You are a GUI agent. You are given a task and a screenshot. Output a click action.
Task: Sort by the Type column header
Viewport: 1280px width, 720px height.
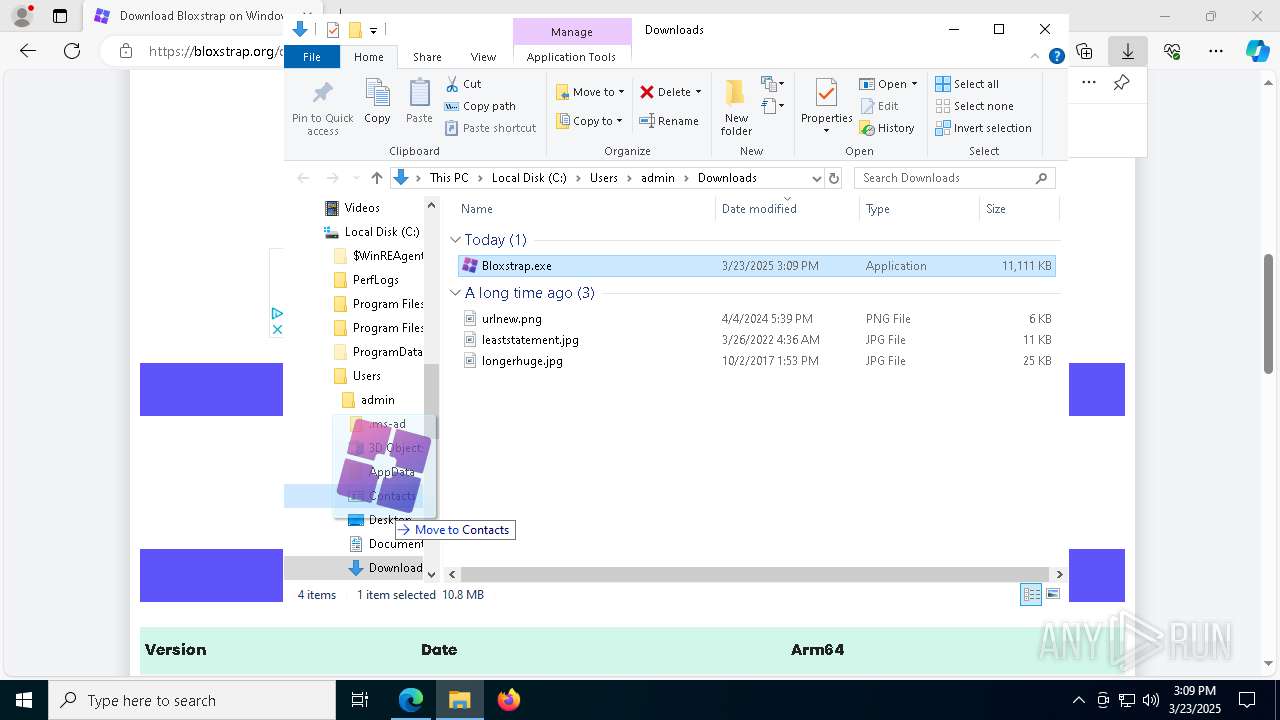coord(878,209)
